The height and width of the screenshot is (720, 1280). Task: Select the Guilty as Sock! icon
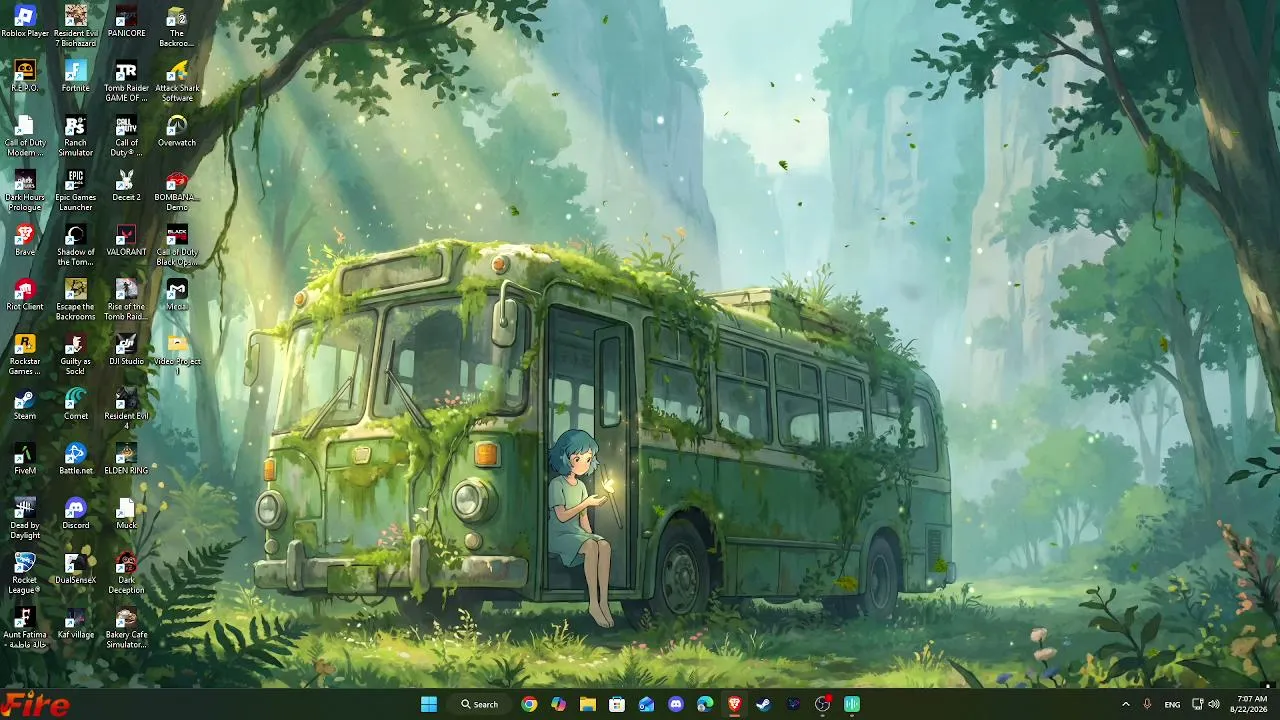tap(76, 355)
